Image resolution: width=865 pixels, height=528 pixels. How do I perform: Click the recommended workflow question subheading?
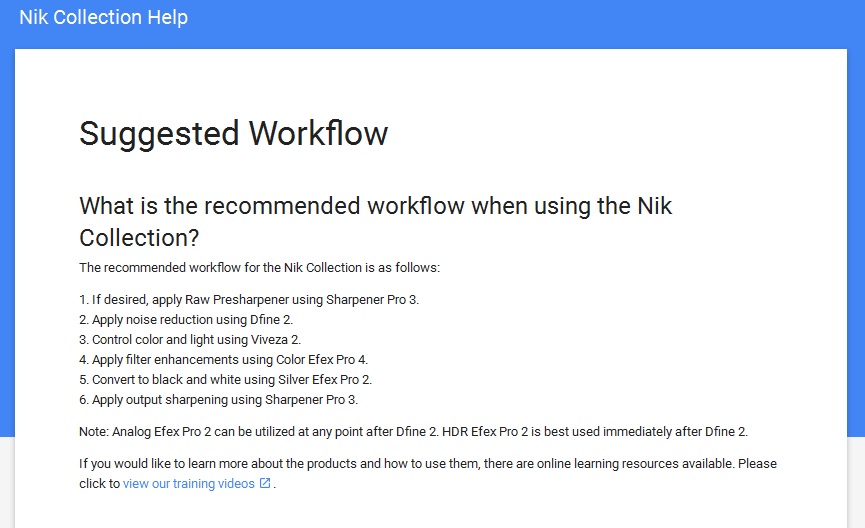[376, 222]
